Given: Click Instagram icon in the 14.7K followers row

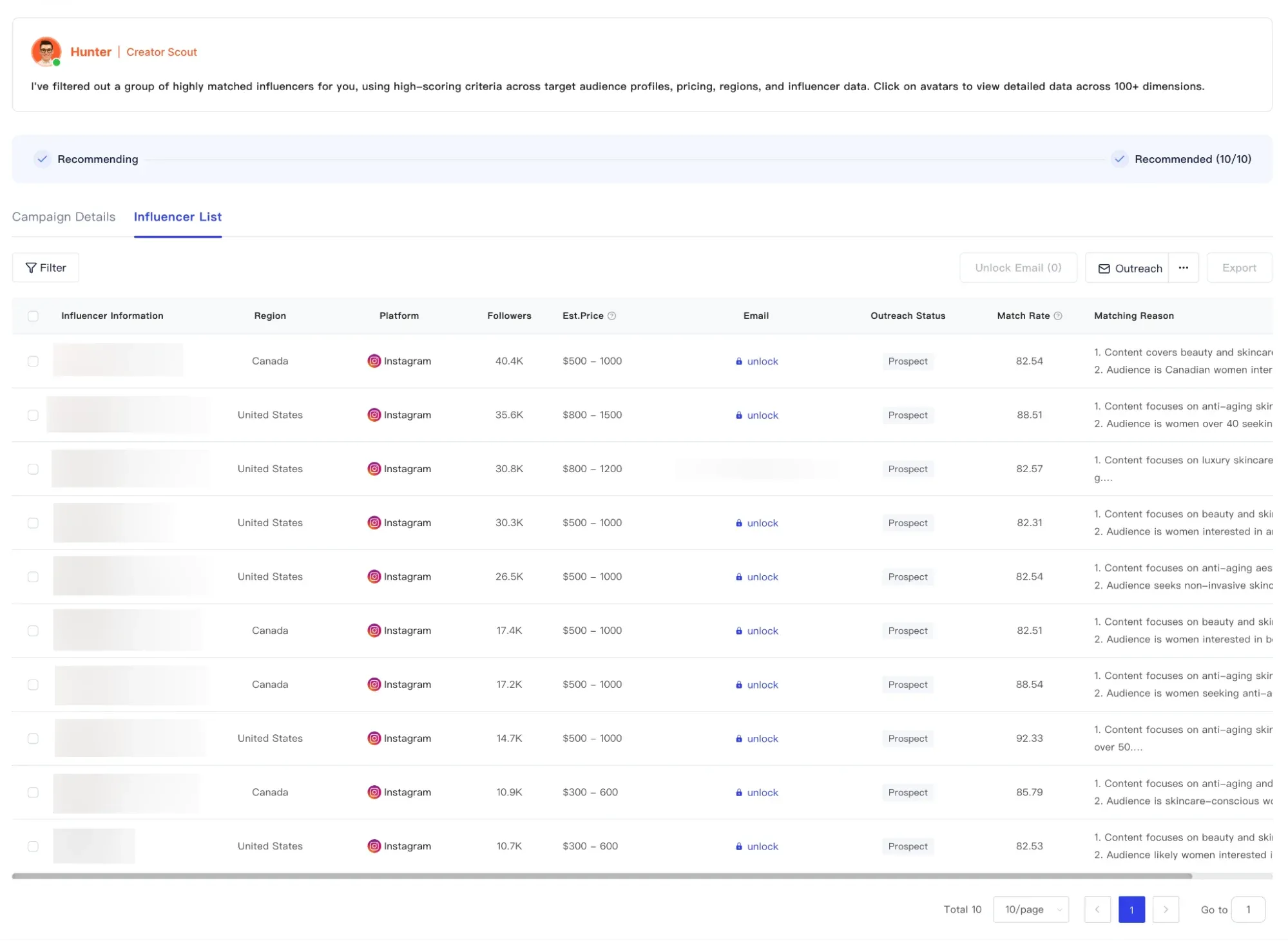Looking at the screenshot, I should point(374,738).
